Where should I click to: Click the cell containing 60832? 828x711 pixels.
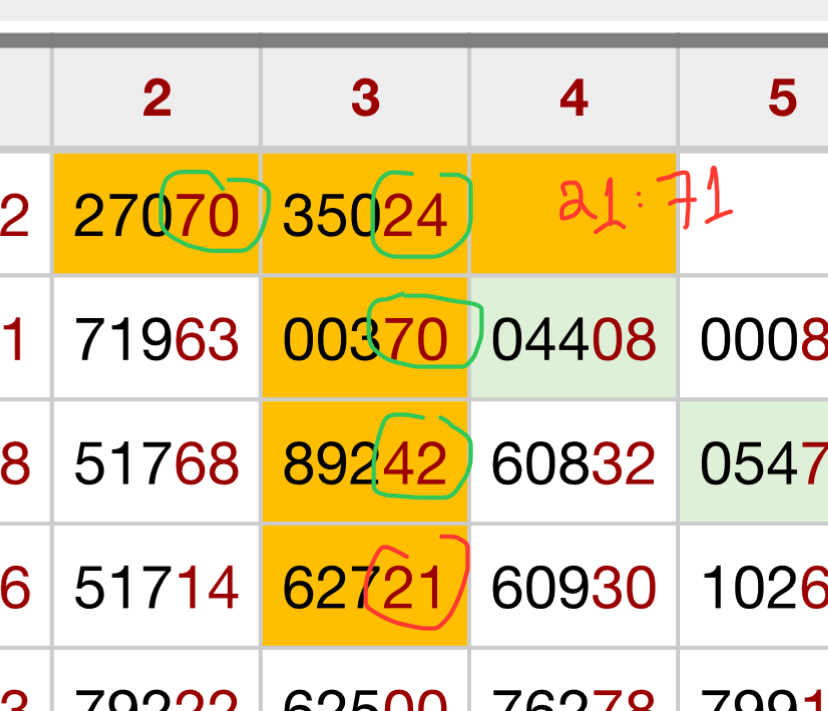tap(573, 464)
